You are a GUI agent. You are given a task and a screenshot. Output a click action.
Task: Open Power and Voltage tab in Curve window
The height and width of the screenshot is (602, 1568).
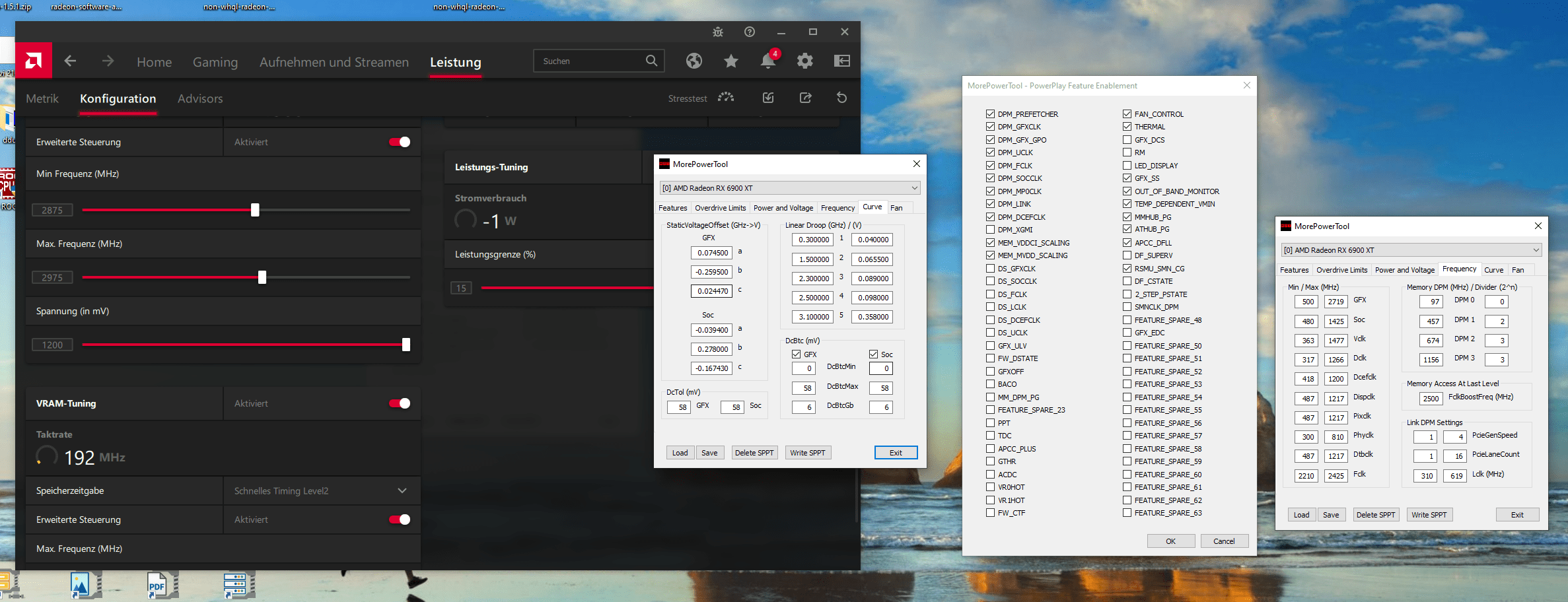tap(783, 208)
